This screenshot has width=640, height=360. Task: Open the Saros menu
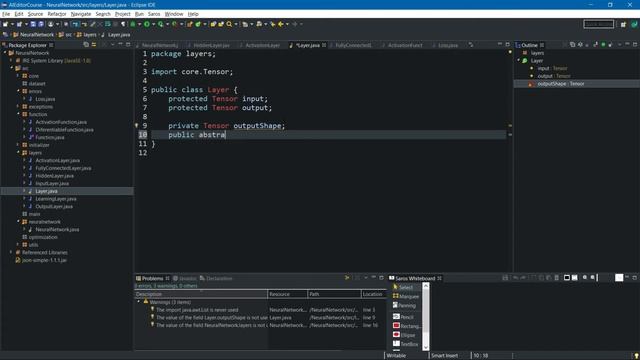(x=154, y=14)
